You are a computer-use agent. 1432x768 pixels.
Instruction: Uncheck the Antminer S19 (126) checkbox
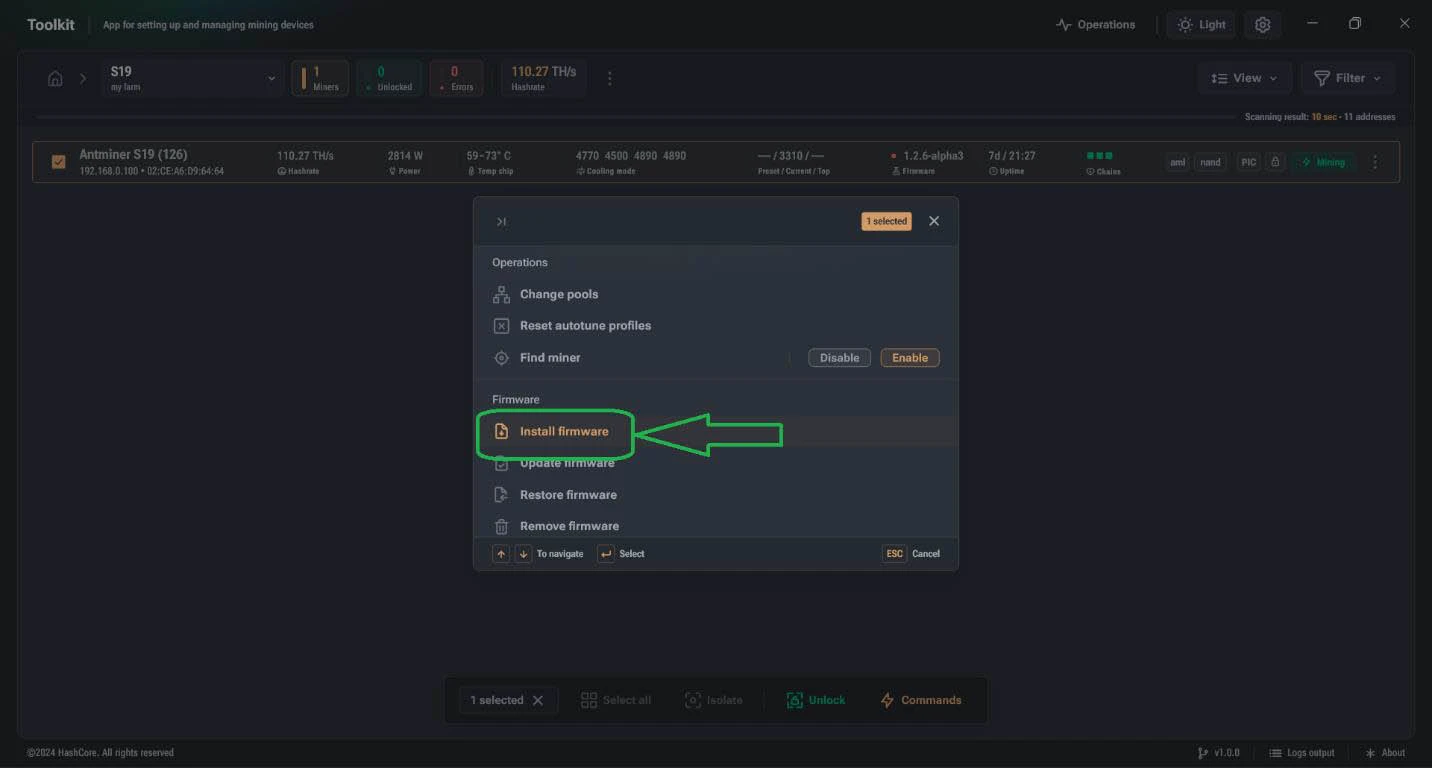[x=58, y=161]
